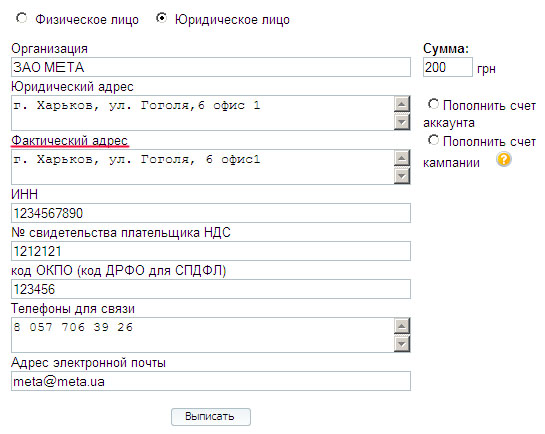The image size is (545, 434).
Task: Click the yellow question mark help icon
Action: click(504, 159)
